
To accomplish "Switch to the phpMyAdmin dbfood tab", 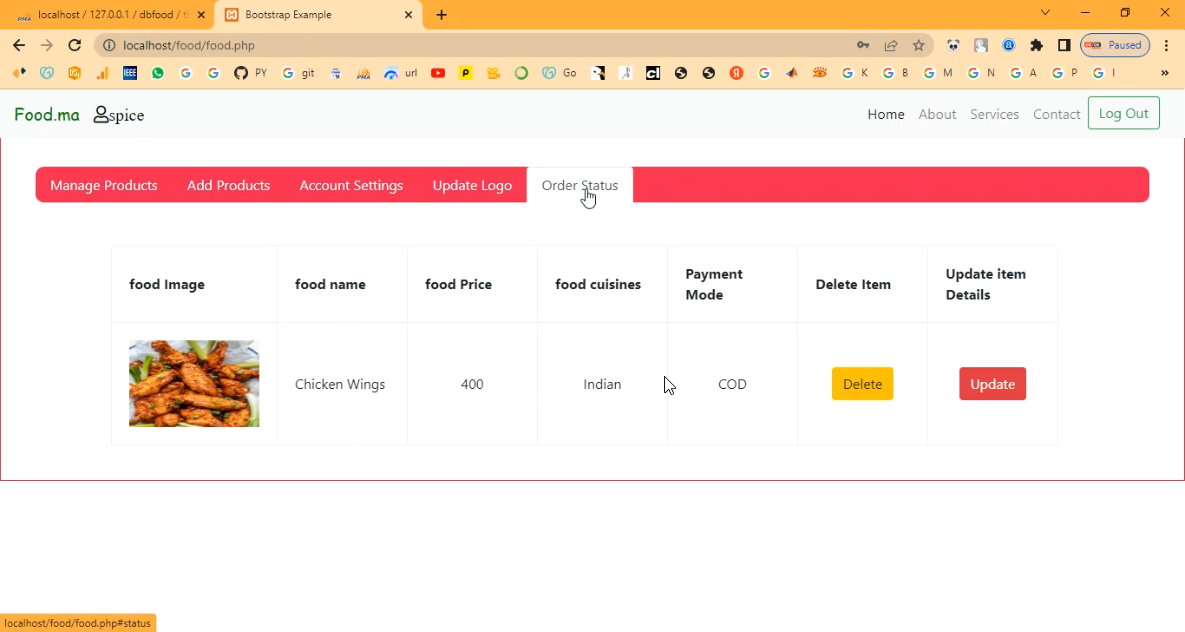I will (107, 14).
